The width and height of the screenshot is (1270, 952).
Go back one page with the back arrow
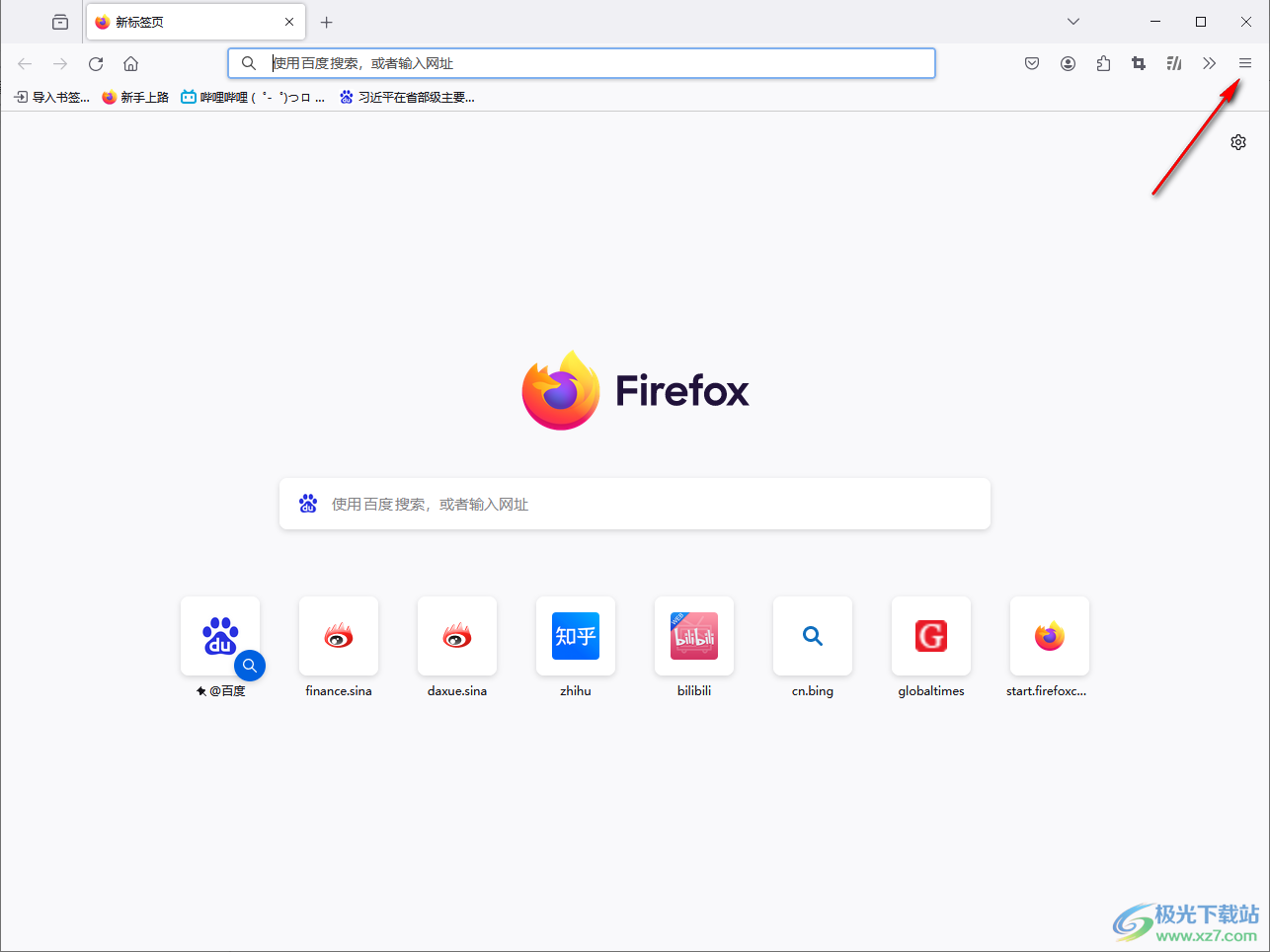(x=25, y=63)
